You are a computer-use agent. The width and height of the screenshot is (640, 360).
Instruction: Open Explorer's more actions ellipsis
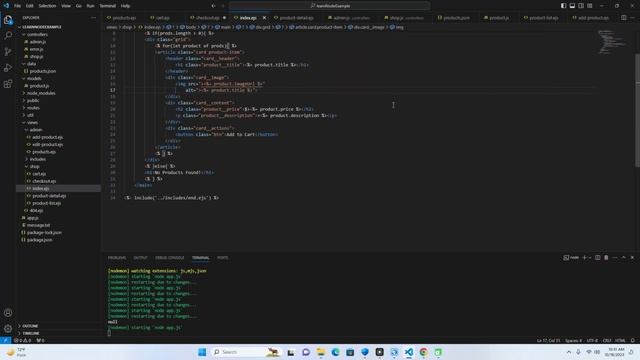click(93, 18)
